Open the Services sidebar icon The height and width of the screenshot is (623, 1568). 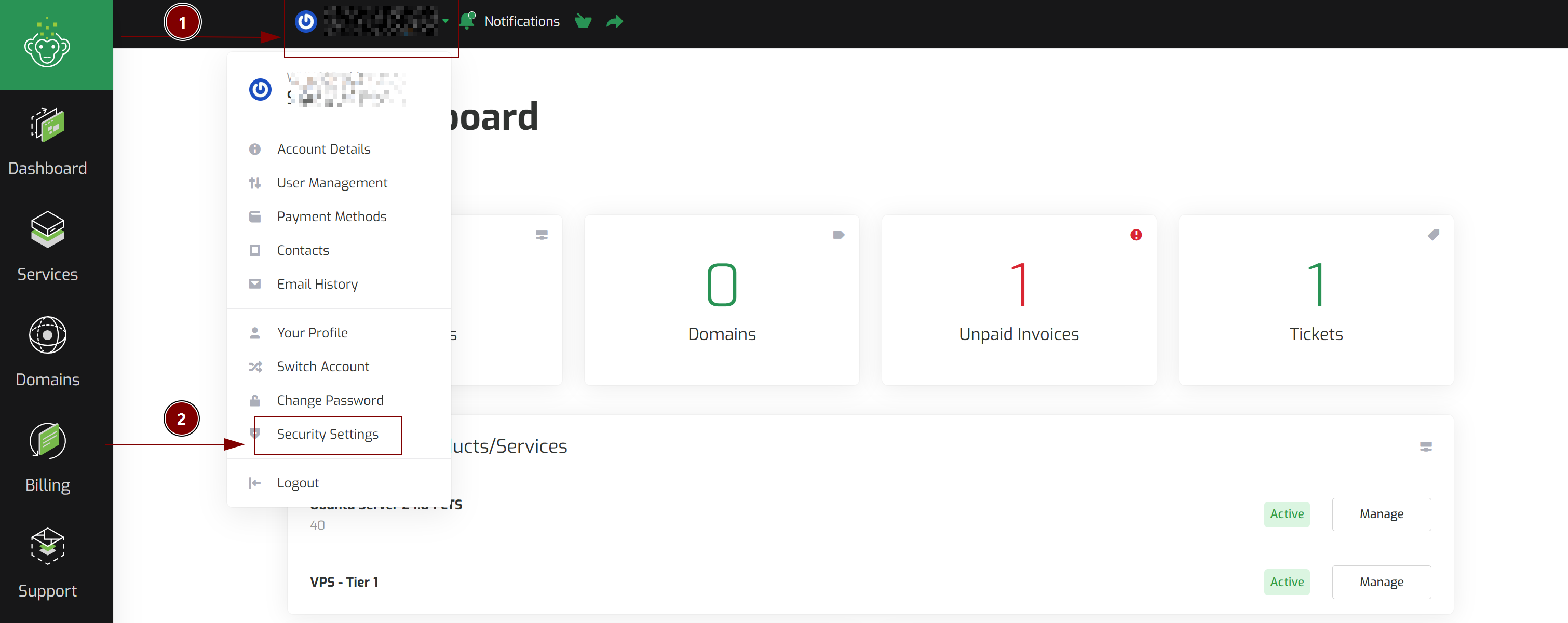click(x=47, y=229)
